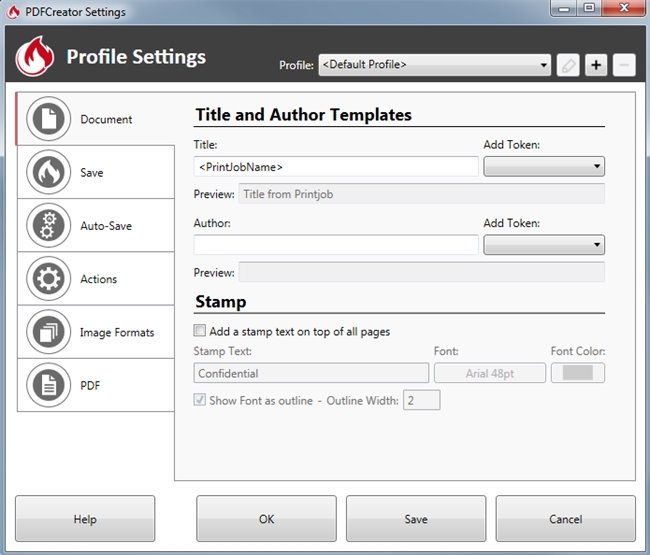Click the Auto-Save gears icon
The image size is (650, 555).
tap(47, 226)
